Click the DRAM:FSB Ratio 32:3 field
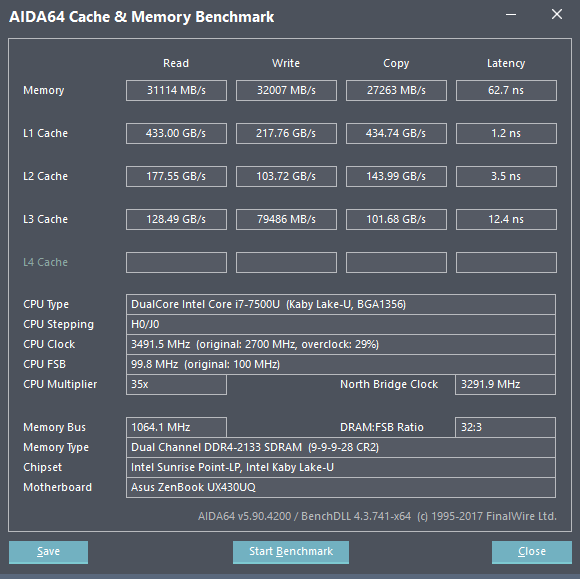 pos(505,427)
